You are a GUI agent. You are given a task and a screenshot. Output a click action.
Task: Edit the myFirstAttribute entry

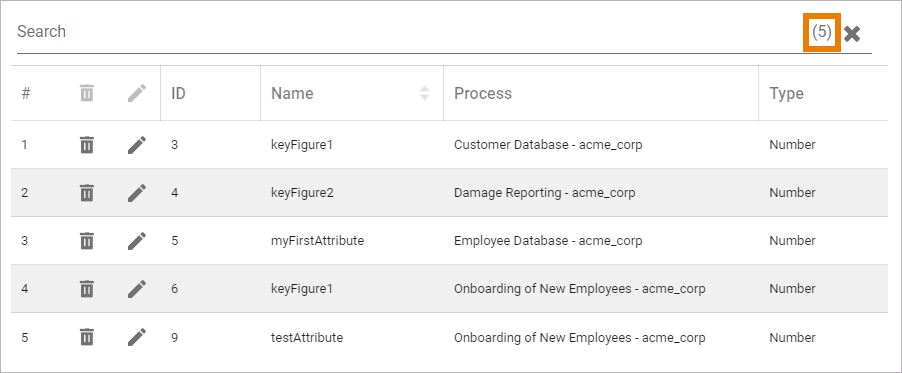pyautogui.click(x=137, y=241)
